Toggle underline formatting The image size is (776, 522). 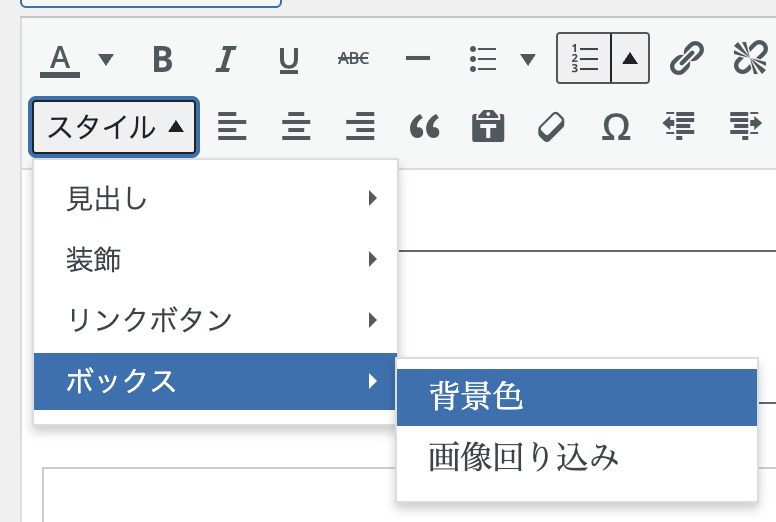coord(289,59)
